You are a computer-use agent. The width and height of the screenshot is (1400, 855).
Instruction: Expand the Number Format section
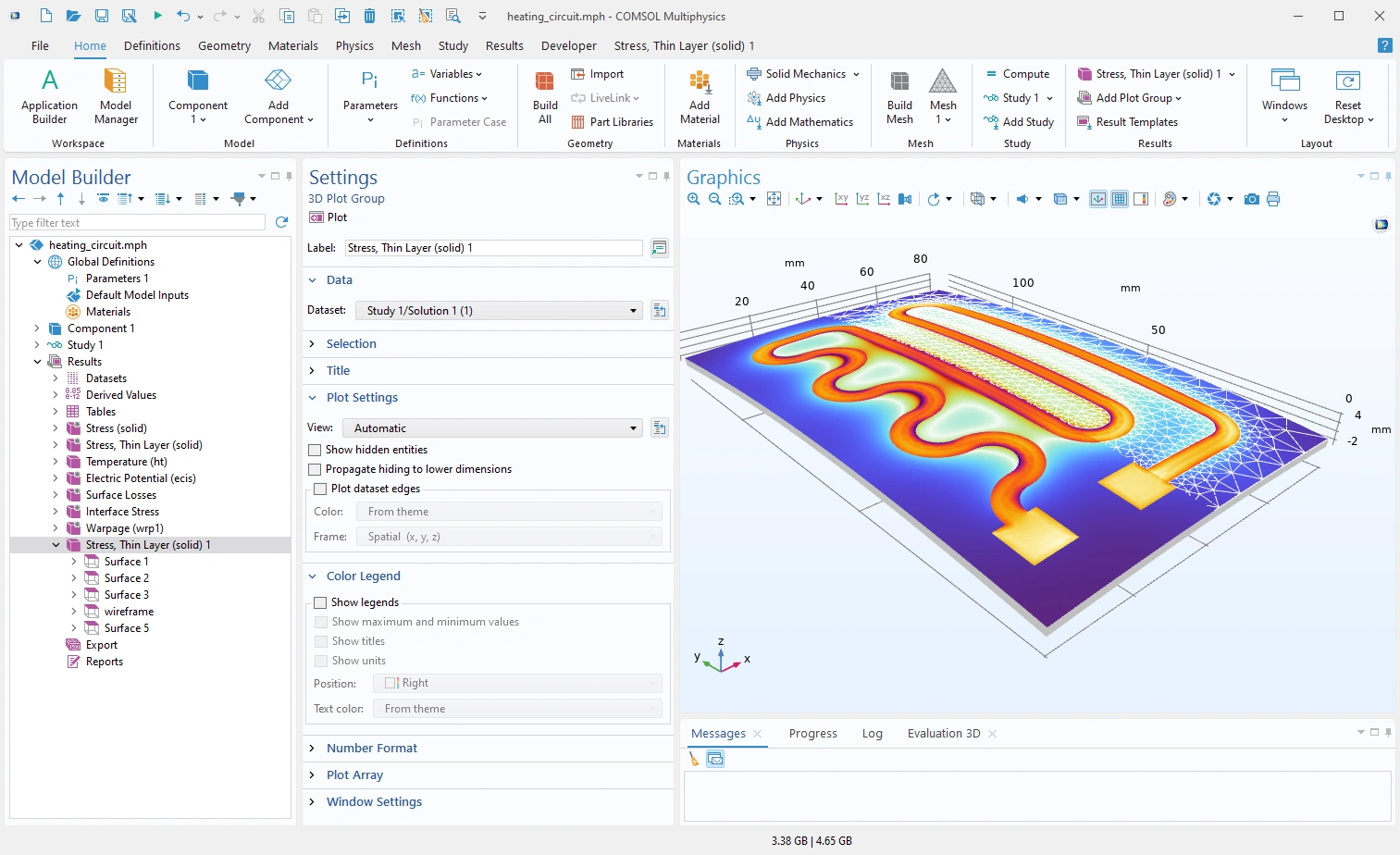point(371,748)
